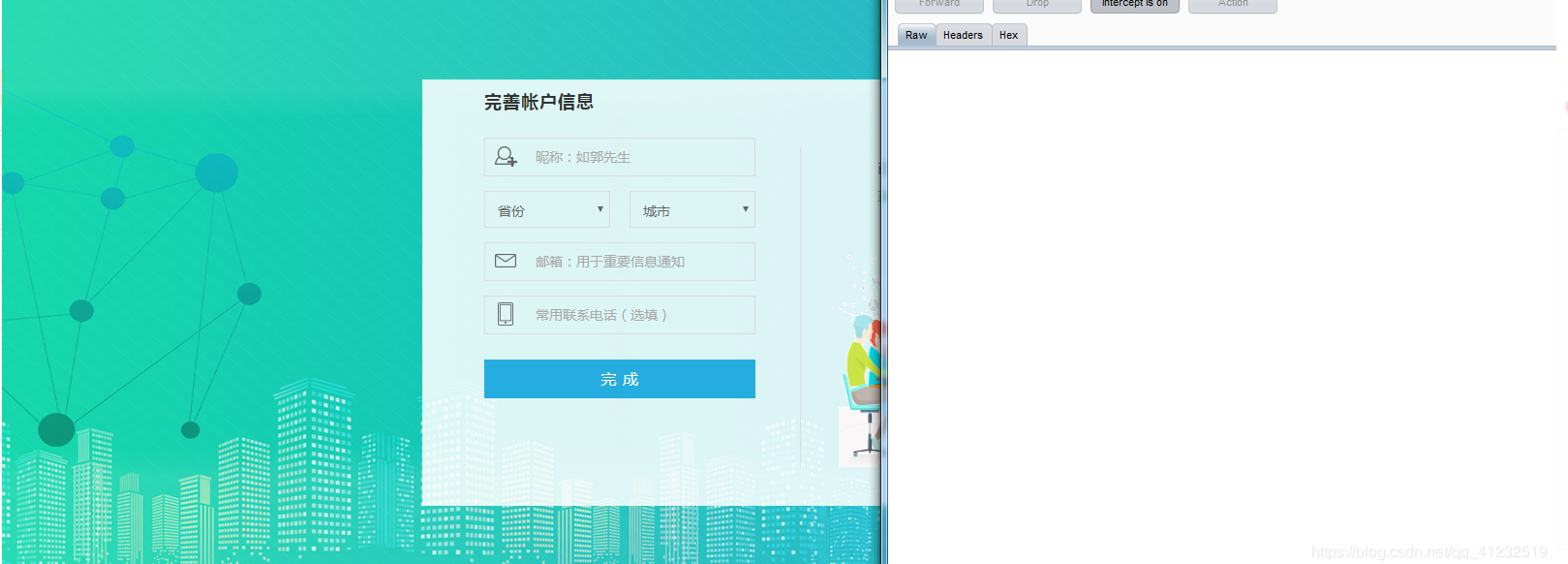Focus the 昵称 nickname input field

click(x=620, y=157)
